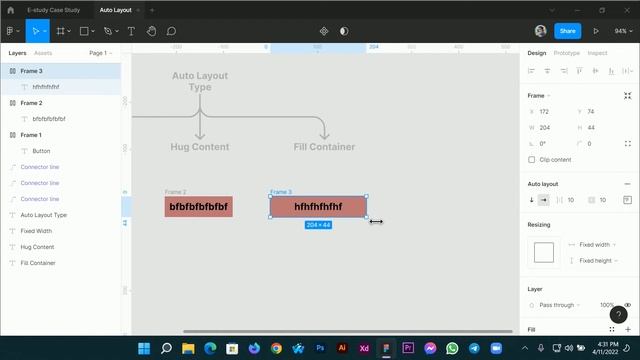Click Align left icon

tap(531, 71)
